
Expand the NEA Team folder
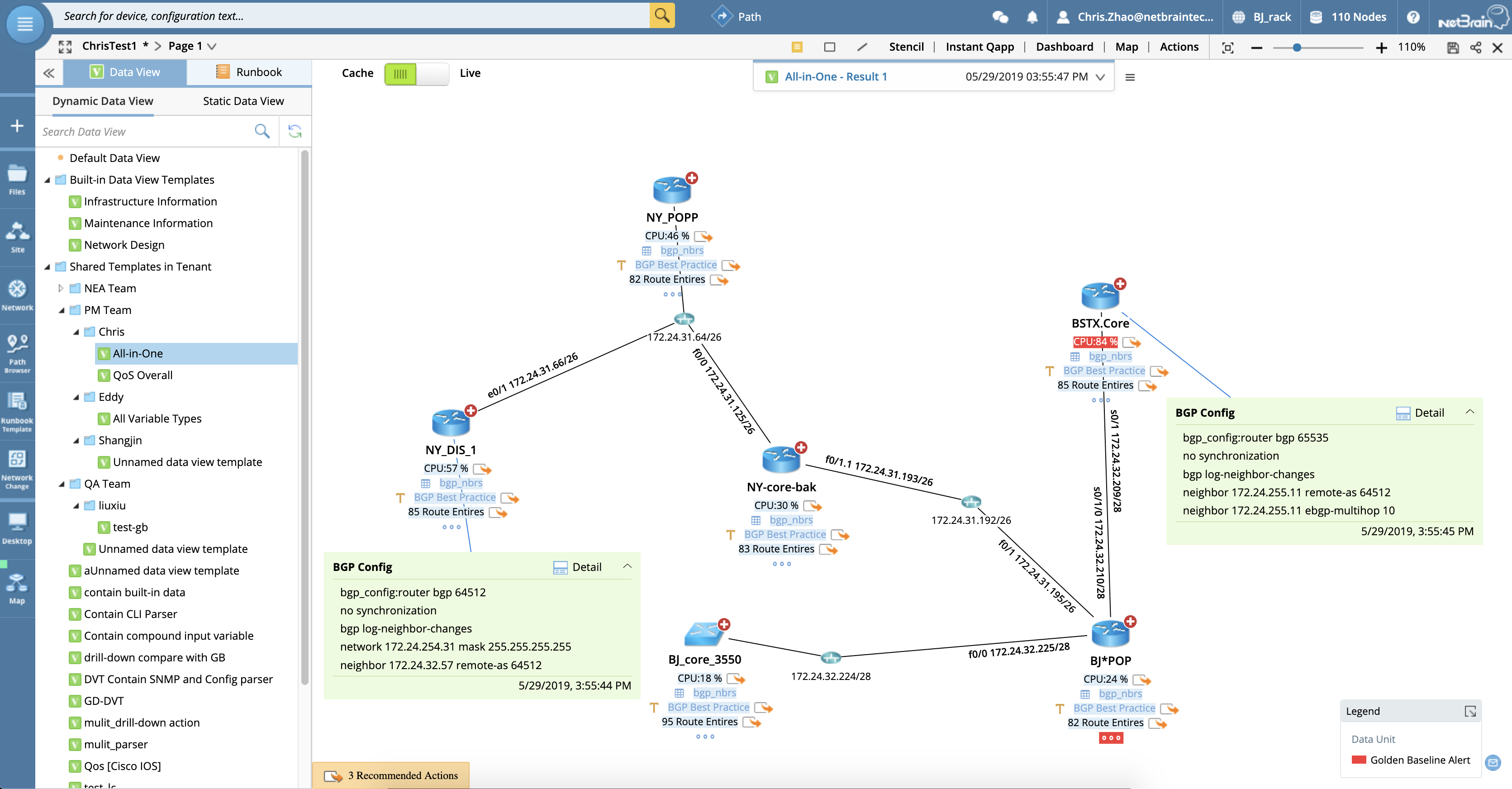[x=61, y=288]
